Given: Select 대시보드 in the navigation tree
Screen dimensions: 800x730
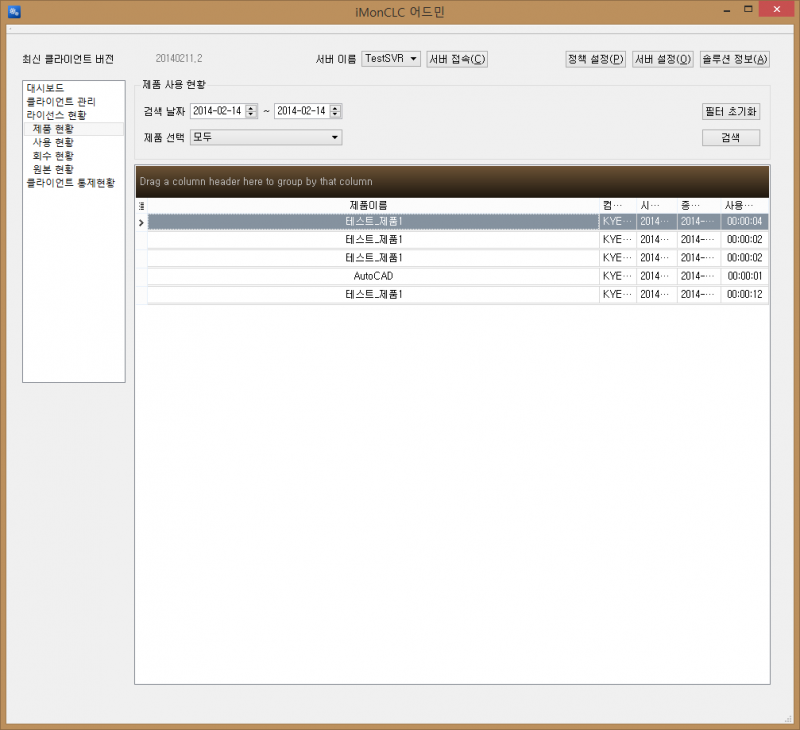Looking at the screenshot, I should [46, 88].
